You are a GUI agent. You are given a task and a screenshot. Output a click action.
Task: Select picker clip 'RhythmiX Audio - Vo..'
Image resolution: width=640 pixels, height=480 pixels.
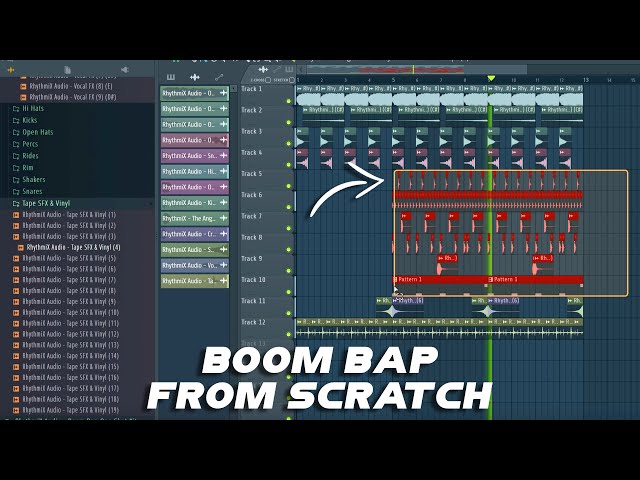pyautogui.click(x=195, y=265)
